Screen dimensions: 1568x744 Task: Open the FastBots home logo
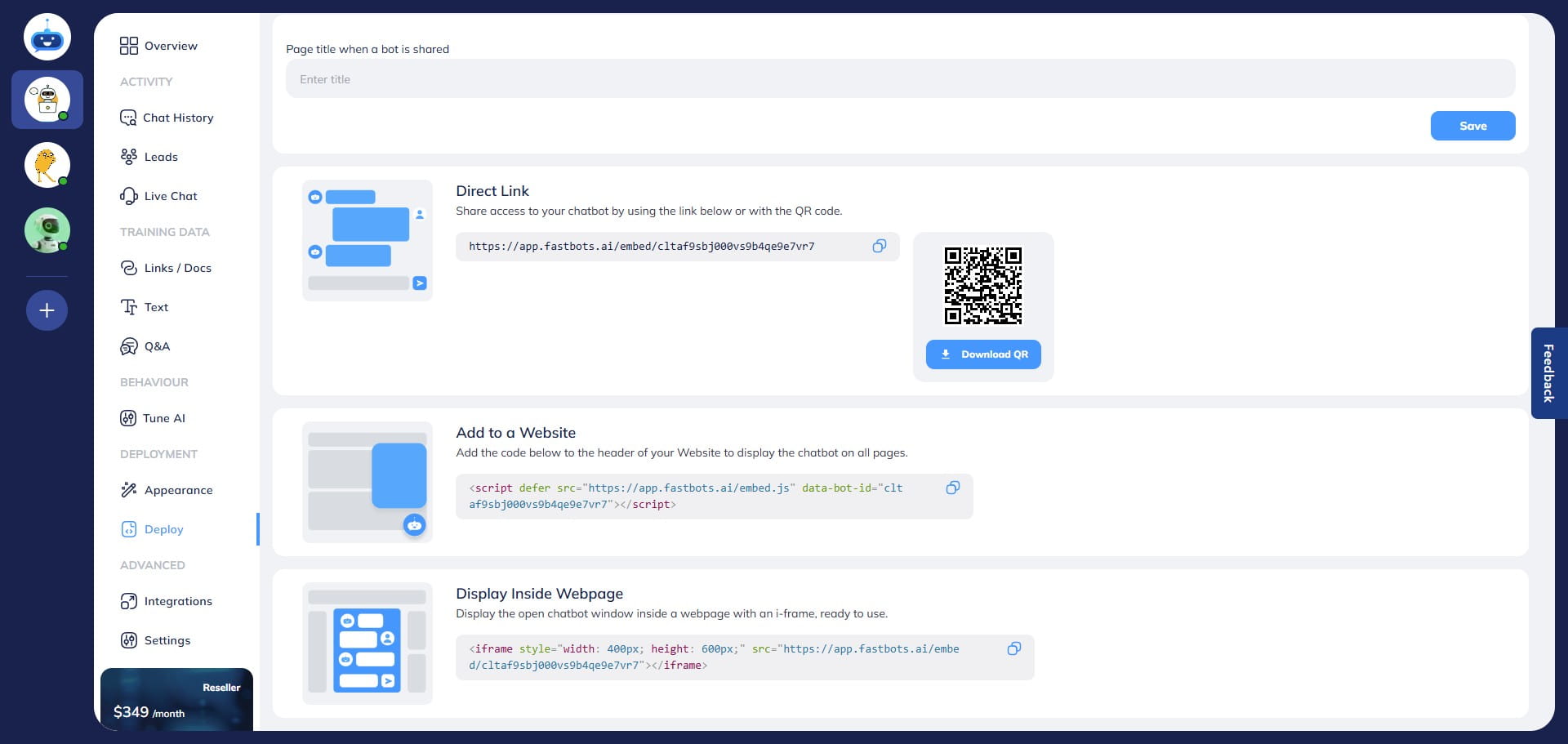47,38
